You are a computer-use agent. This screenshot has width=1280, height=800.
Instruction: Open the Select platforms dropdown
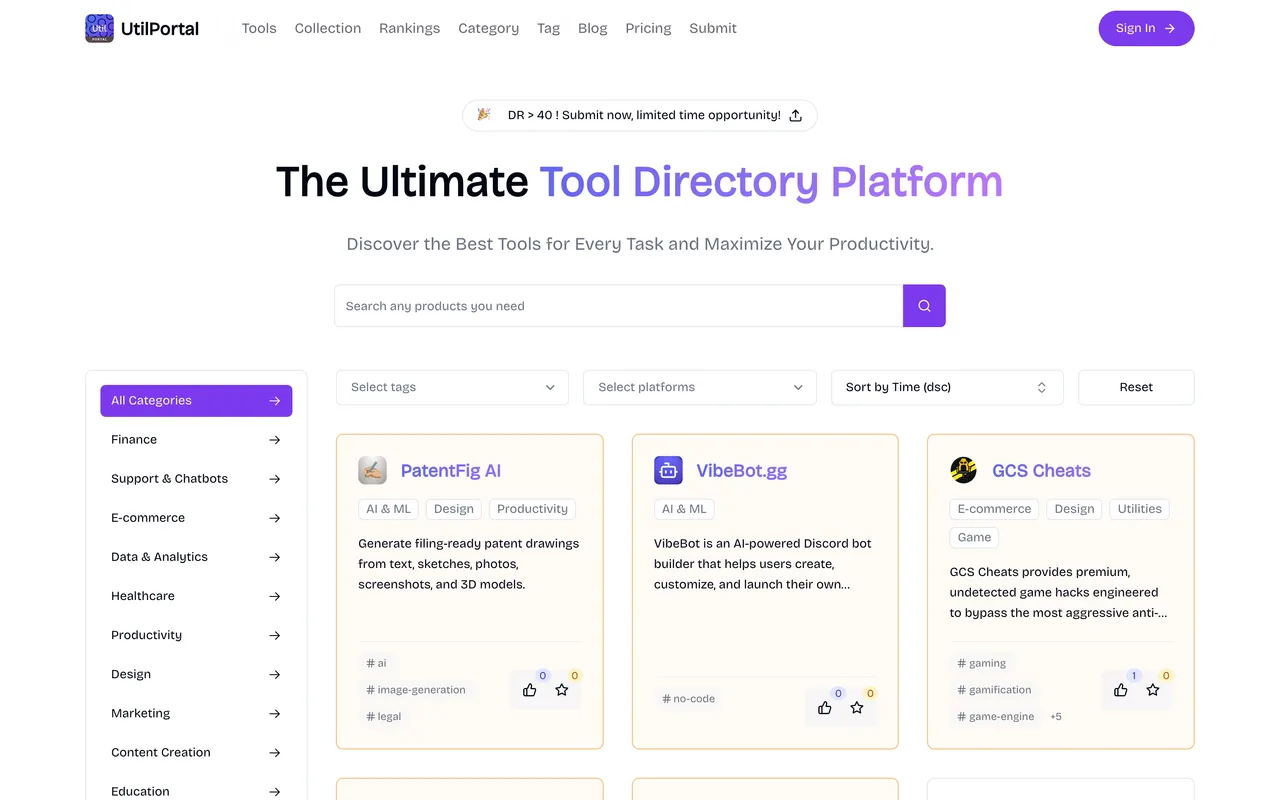point(699,387)
